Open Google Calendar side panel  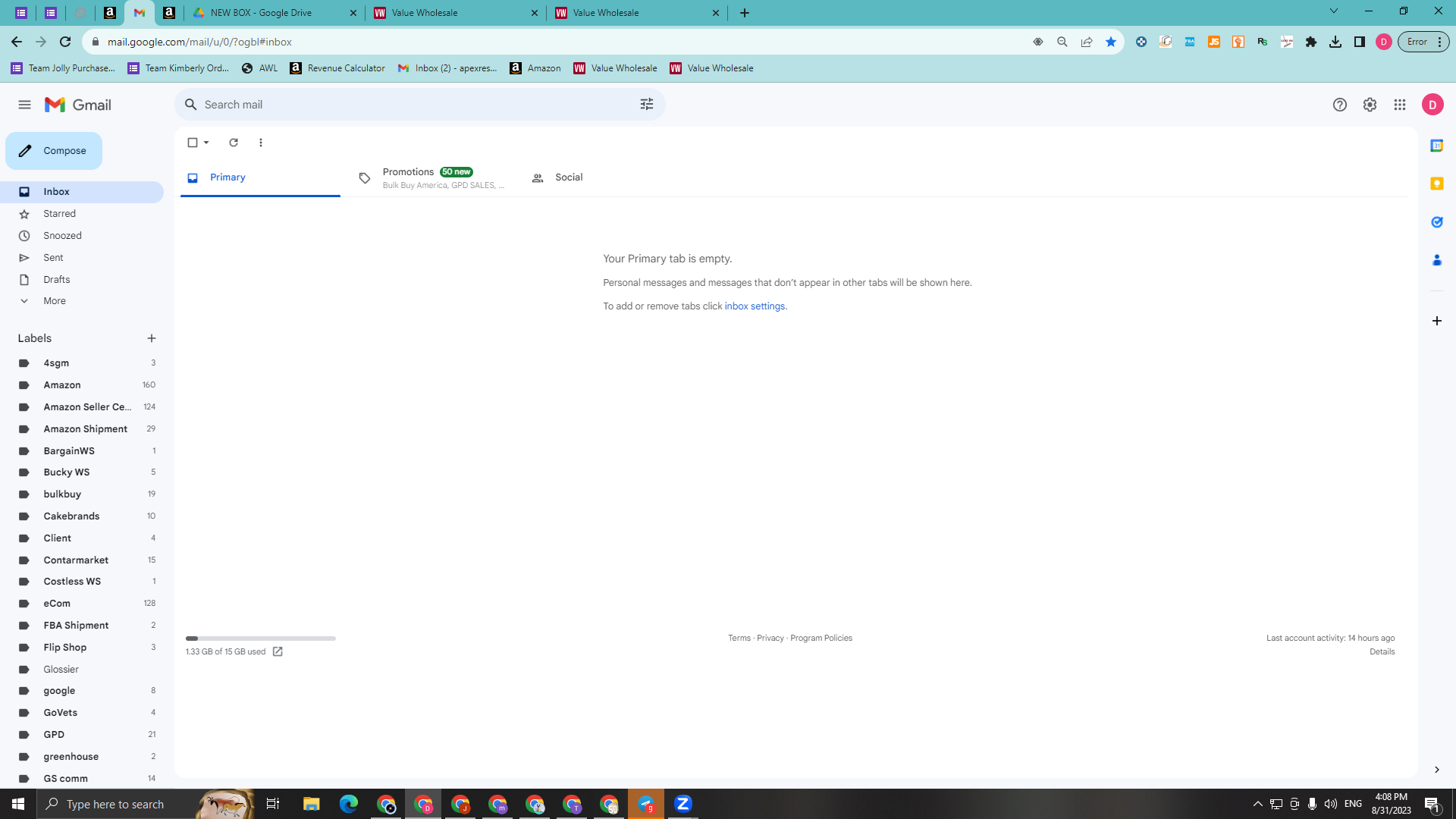1436,146
